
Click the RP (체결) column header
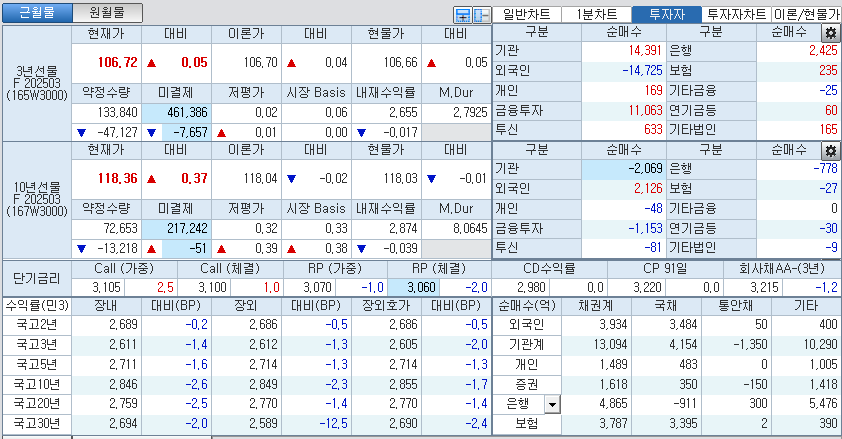(439, 268)
